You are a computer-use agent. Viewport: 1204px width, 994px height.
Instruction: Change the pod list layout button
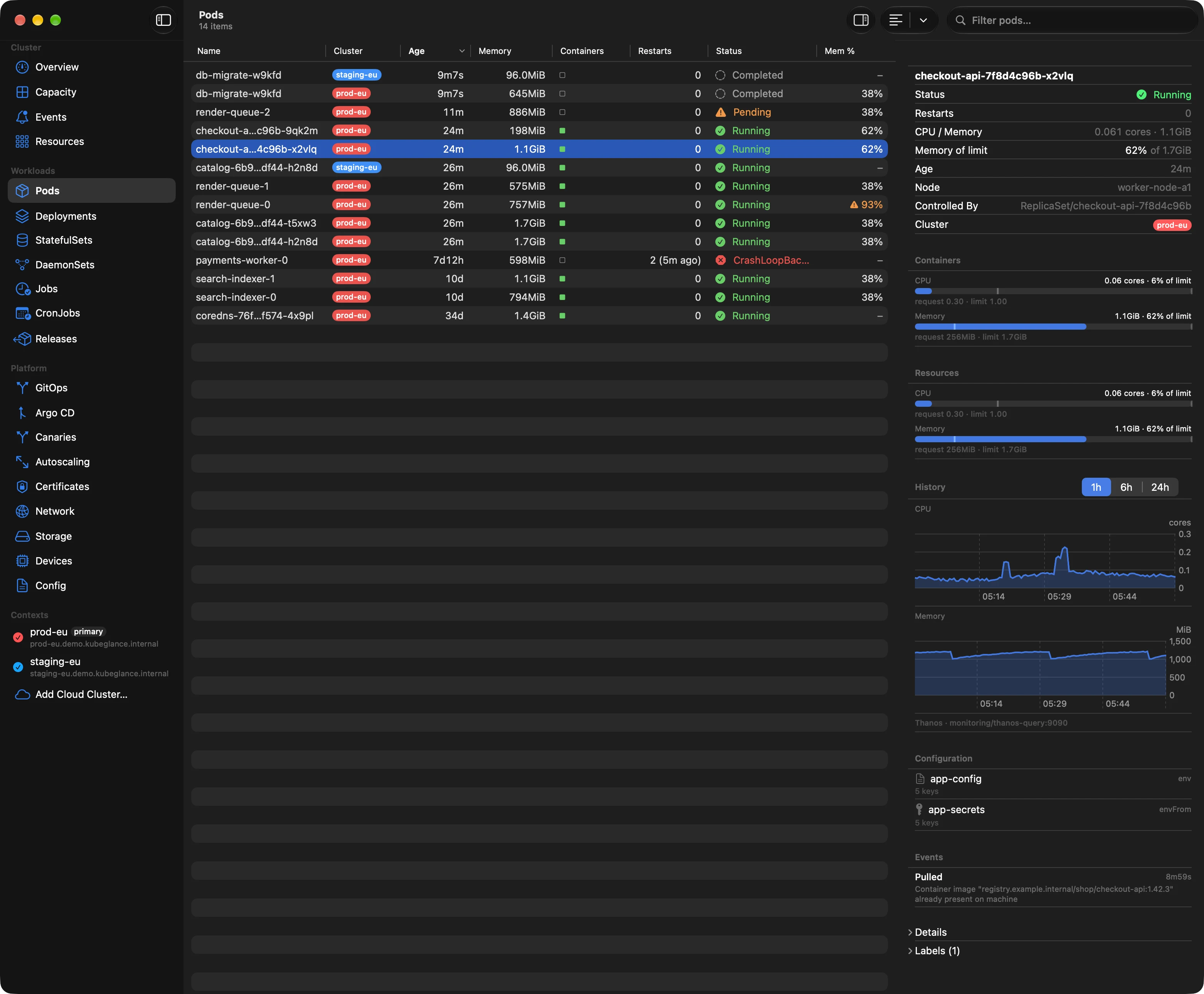[896, 20]
